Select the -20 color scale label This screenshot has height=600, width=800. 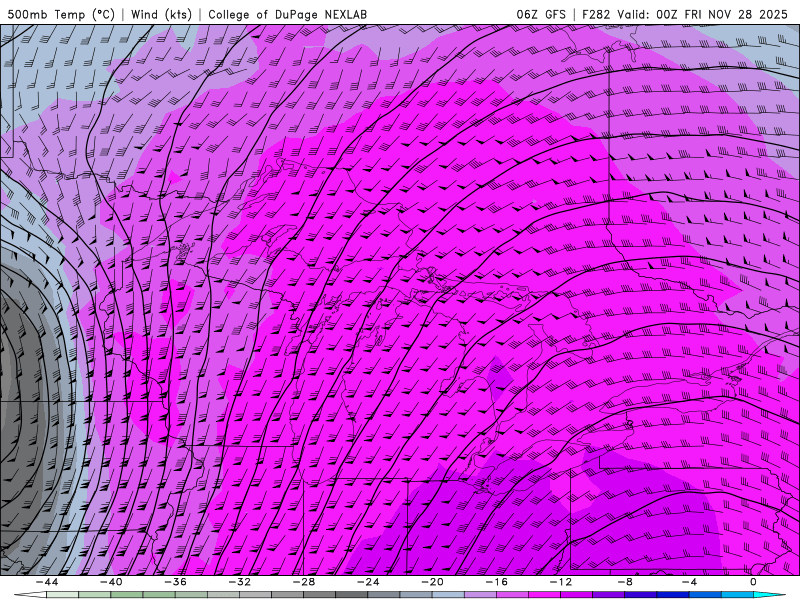(433, 582)
